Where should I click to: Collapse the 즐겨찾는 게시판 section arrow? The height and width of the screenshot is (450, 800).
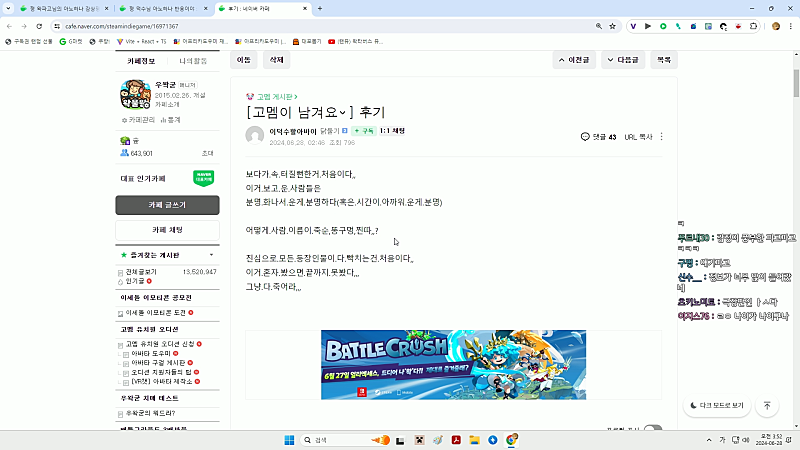pyautogui.click(x=211, y=255)
